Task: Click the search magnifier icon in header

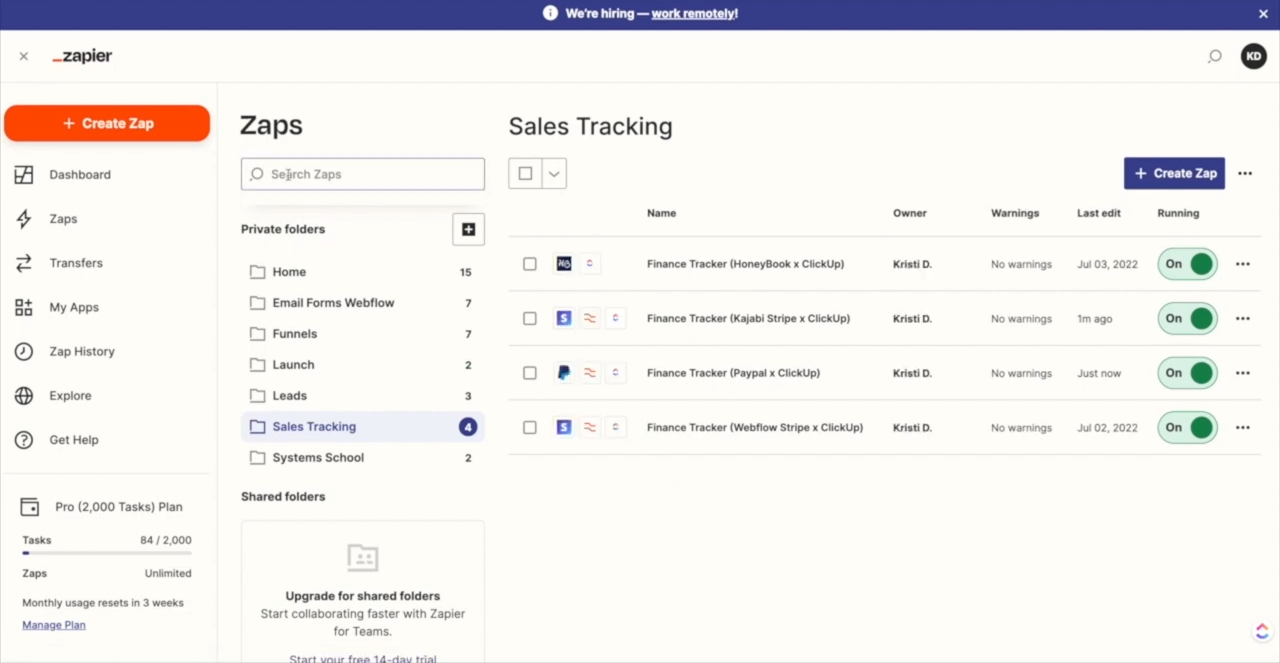Action: tap(1214, 57)
